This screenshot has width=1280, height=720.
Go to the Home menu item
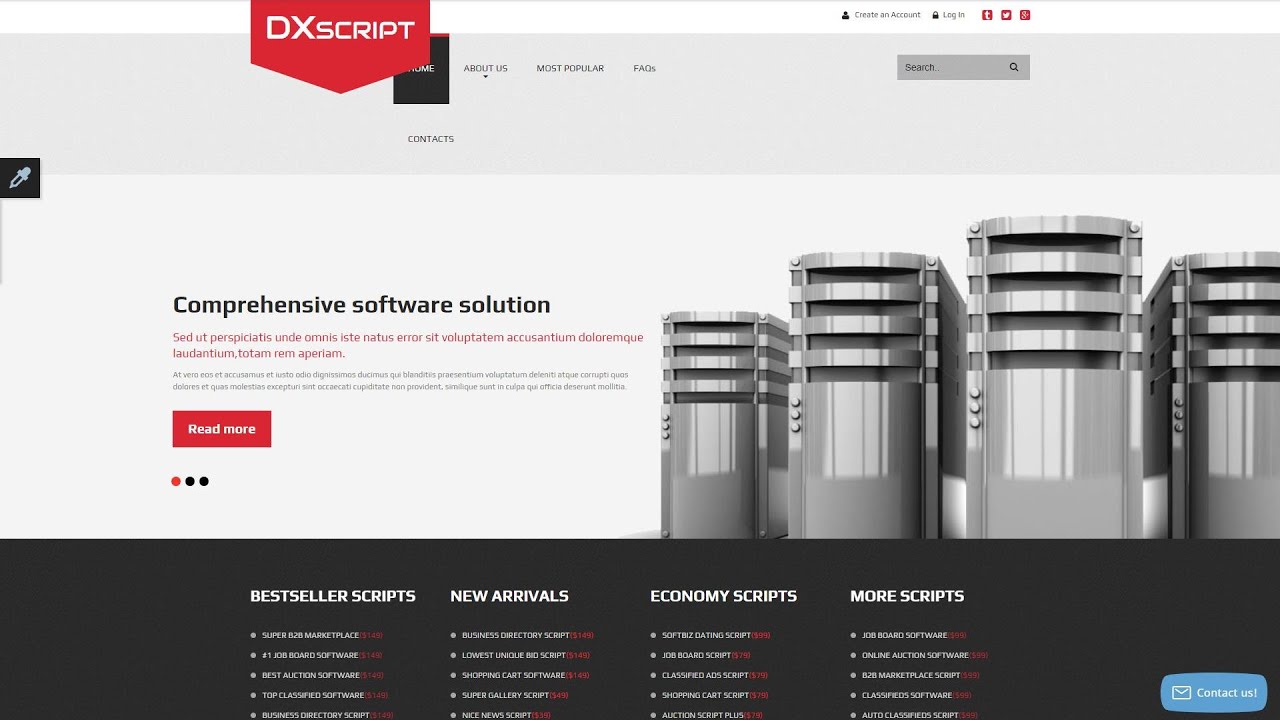[x=421, y=69]
